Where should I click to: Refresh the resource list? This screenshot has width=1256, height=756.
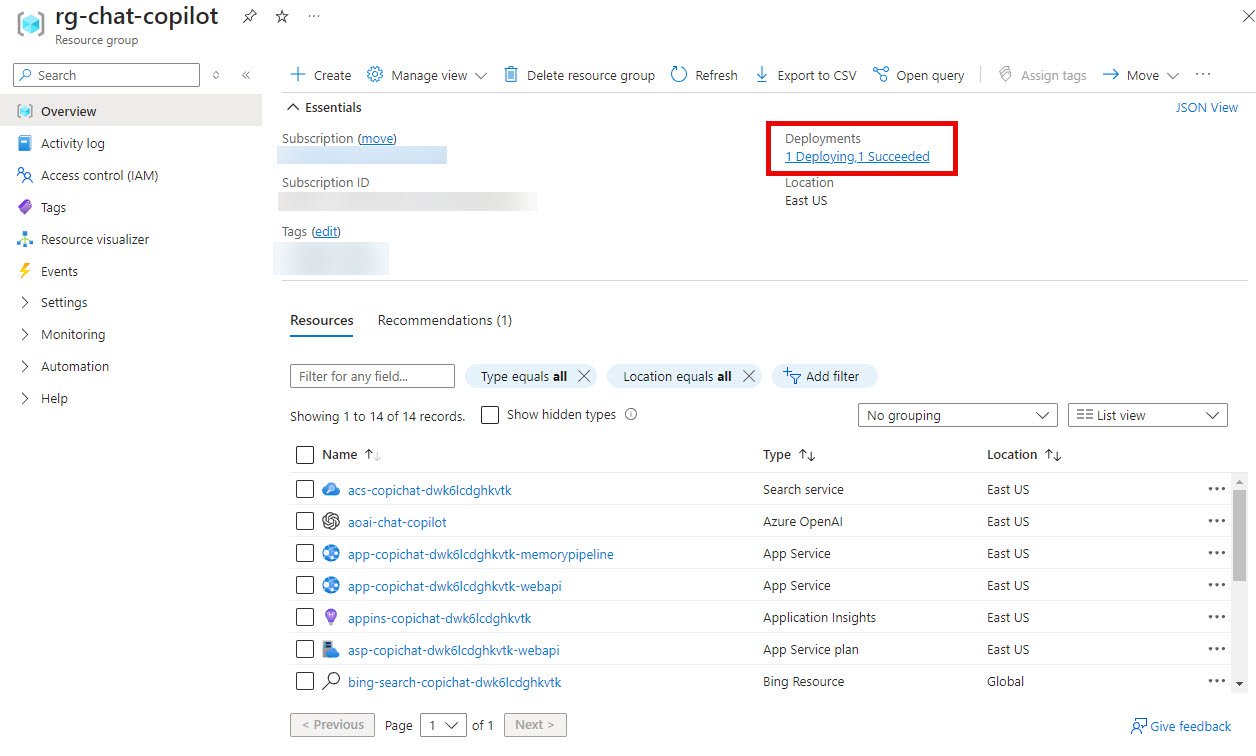704,75
